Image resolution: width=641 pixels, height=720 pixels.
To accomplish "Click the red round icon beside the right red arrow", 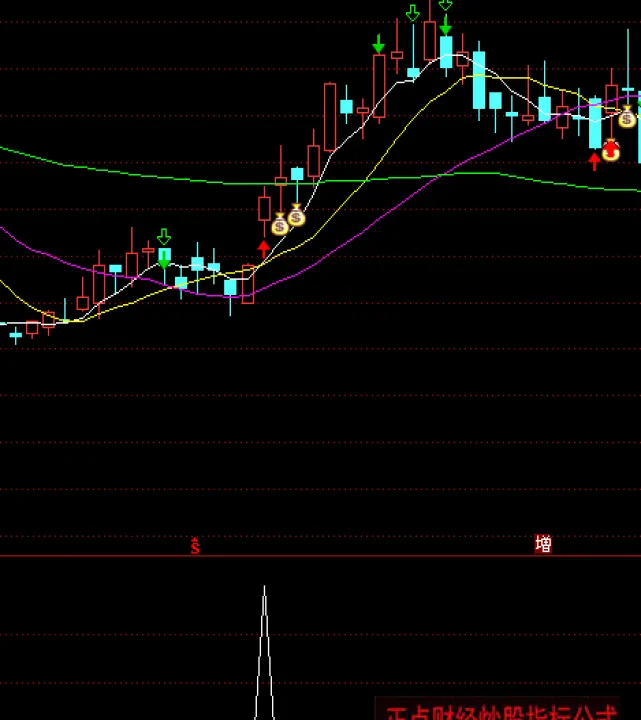I will 610,151.
